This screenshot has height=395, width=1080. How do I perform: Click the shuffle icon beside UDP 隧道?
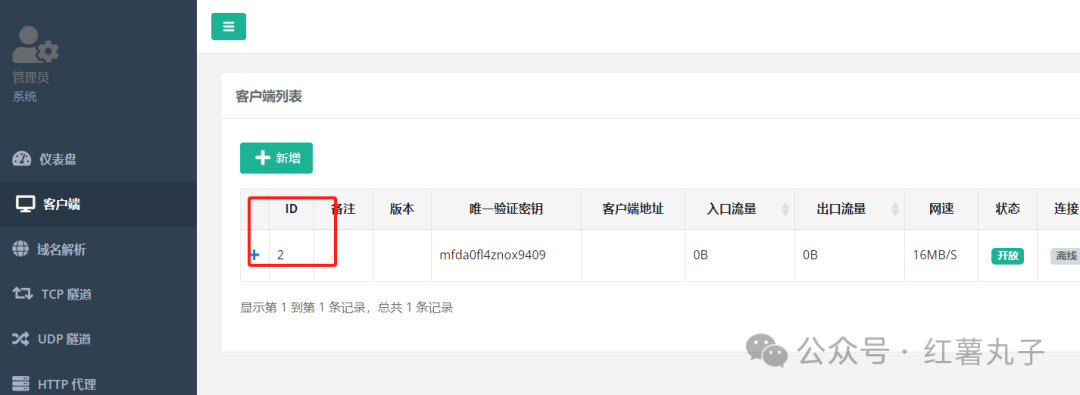(x=21, y=339)
